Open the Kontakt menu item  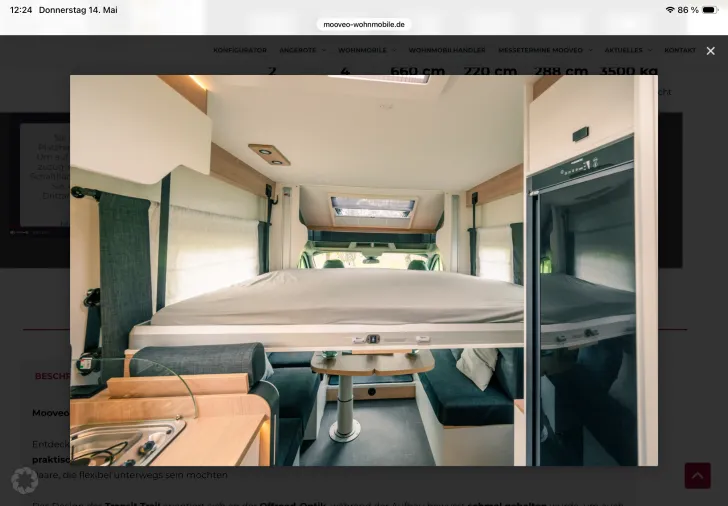point(680,50)
